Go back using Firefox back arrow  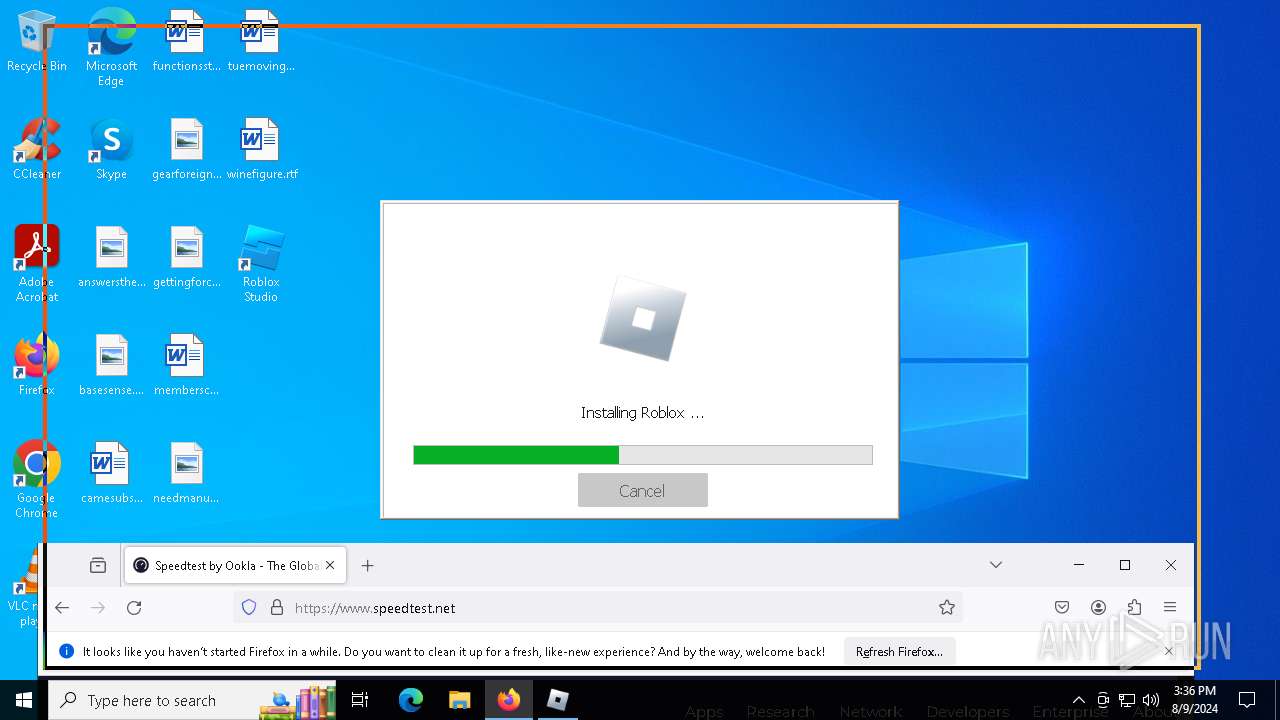coord(62,607)
